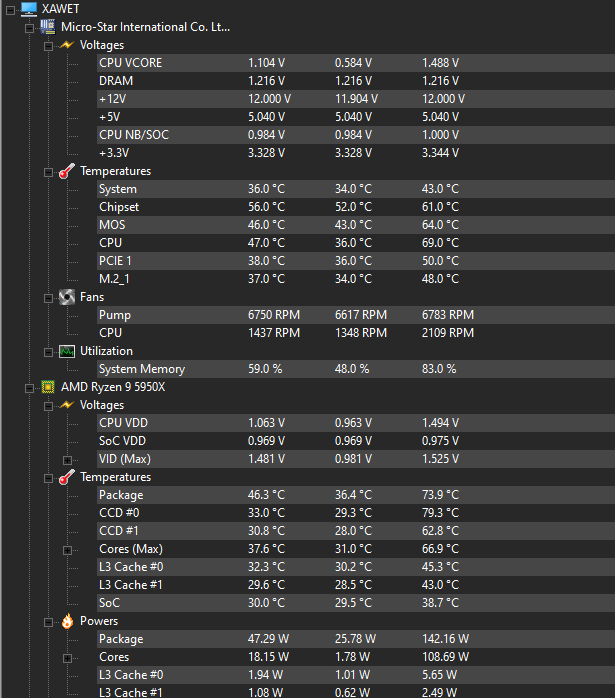Select the CPU NB/SOC row
615x698 pixels.
click(356, 135)
